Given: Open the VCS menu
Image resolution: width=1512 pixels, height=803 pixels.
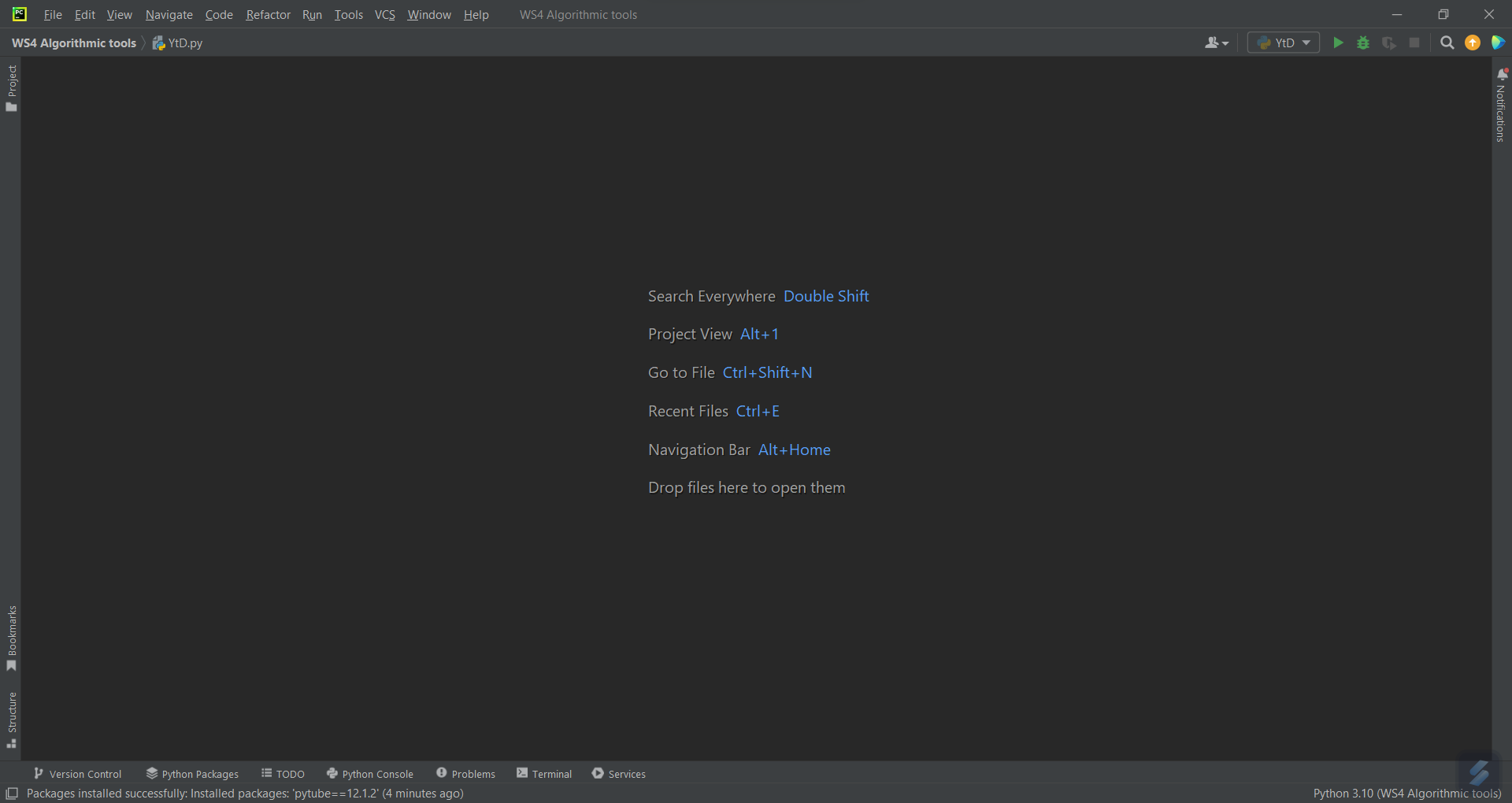Looking at the screenshot, I should coord(385,15).
